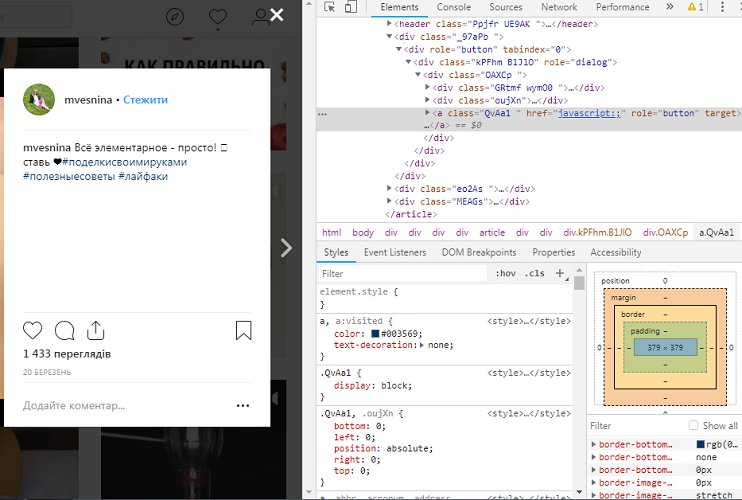742x500 pixels.
Task: Follow mvesnina via the Стежити link
Action: (145, 100)
